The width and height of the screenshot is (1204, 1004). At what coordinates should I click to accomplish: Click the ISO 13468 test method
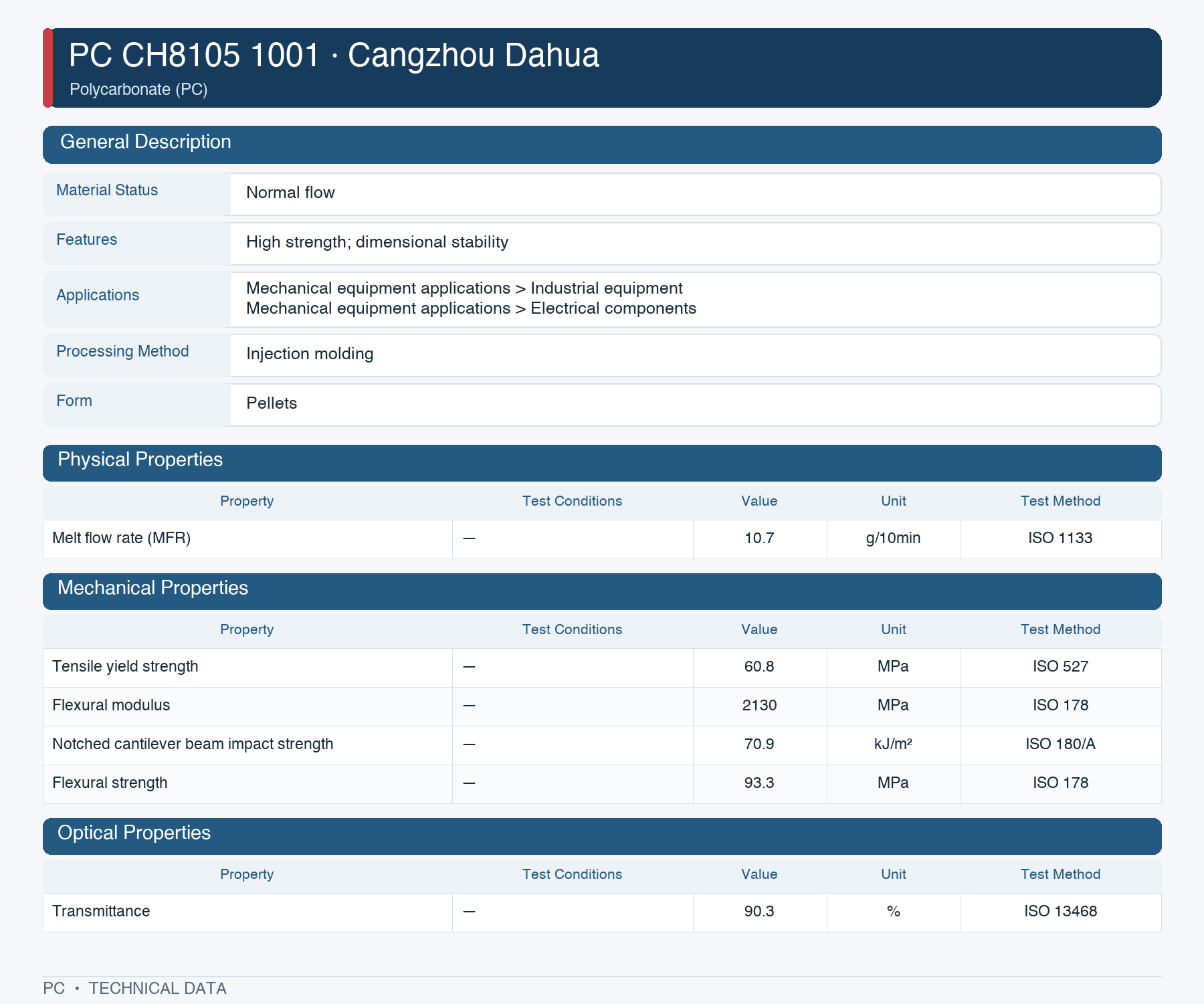pyautogui.click(x=1060, y=911)
